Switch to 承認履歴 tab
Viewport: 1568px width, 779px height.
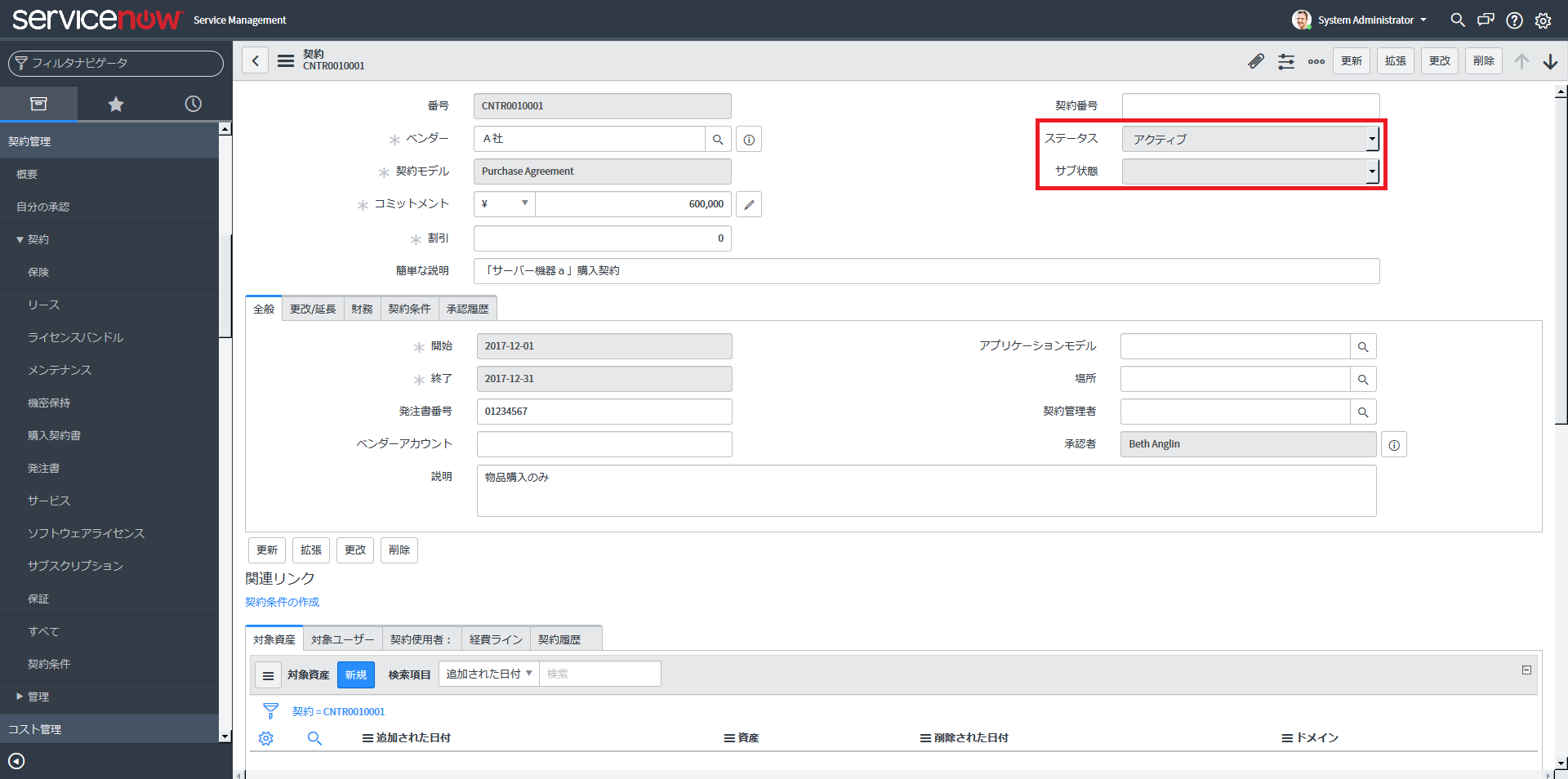tap(467, 309)
